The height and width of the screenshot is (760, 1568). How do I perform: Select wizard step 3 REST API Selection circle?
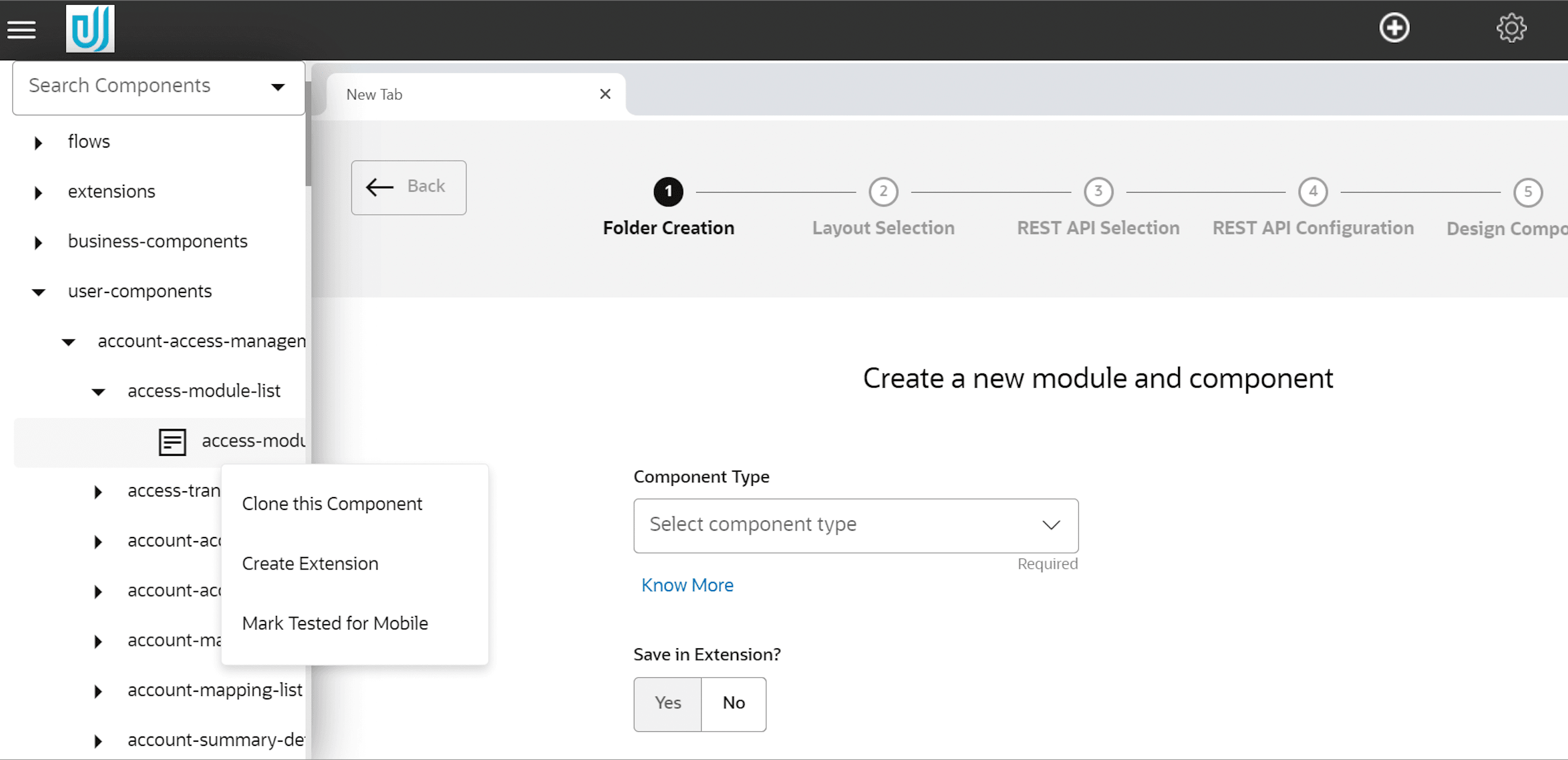click(1098, 191)
